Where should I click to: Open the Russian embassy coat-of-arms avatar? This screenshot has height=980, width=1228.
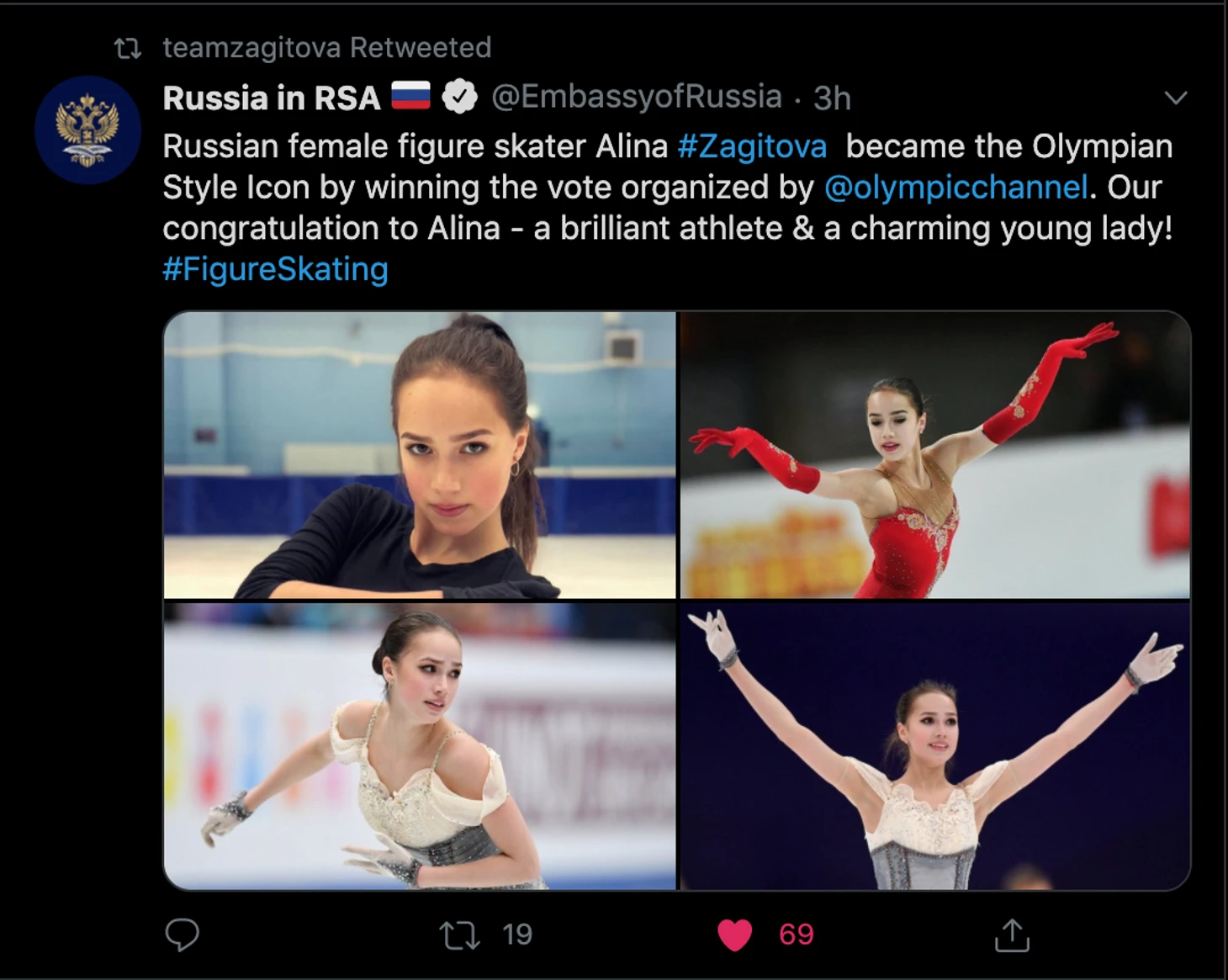(x=87, y=130)
